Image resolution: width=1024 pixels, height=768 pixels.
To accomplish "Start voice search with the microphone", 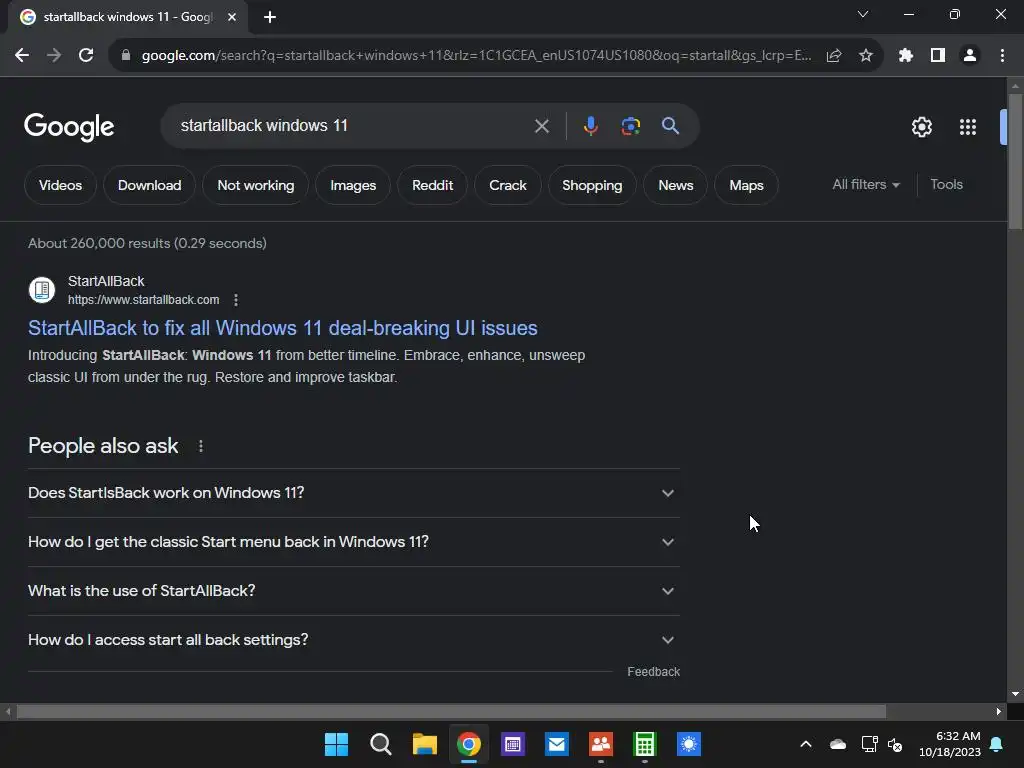I will pos(590,126).
